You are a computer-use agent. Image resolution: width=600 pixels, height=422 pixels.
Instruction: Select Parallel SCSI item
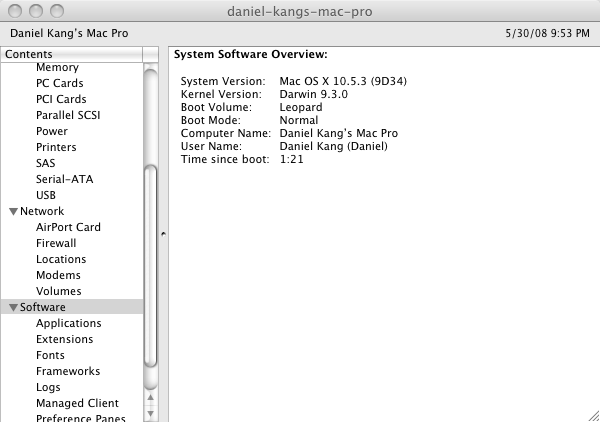point(68,115)
